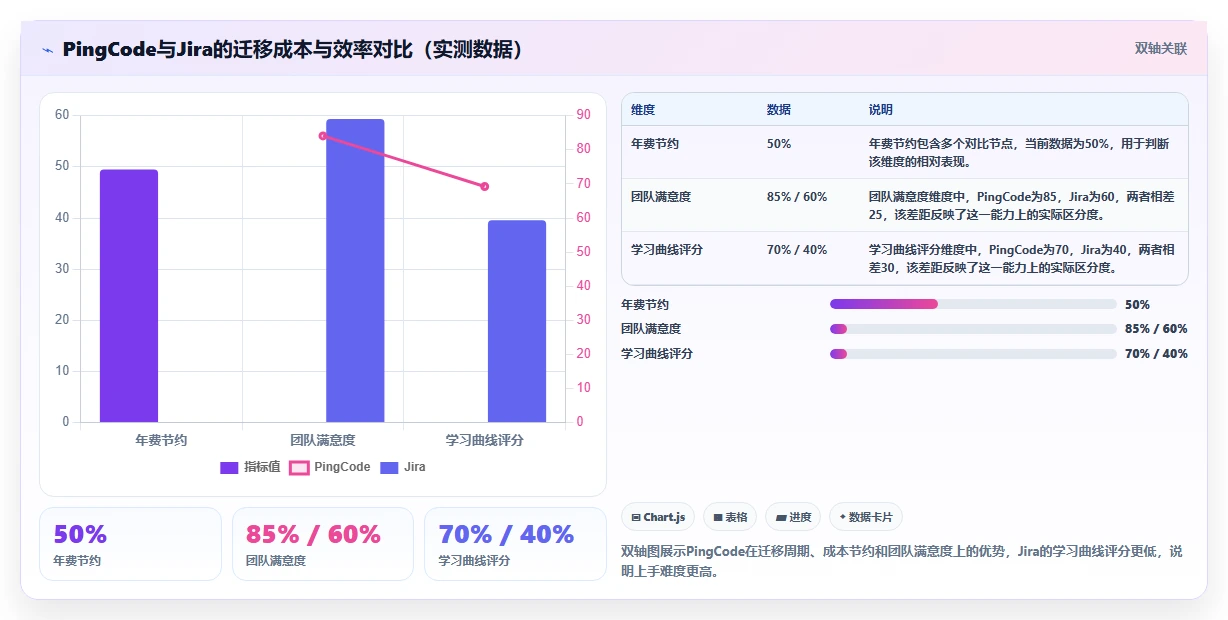Image resolution: width=1228 pixels, height=620 pixels.
Task: Click the 年费节约 progress bar
Action: click(x=973, y=304)
